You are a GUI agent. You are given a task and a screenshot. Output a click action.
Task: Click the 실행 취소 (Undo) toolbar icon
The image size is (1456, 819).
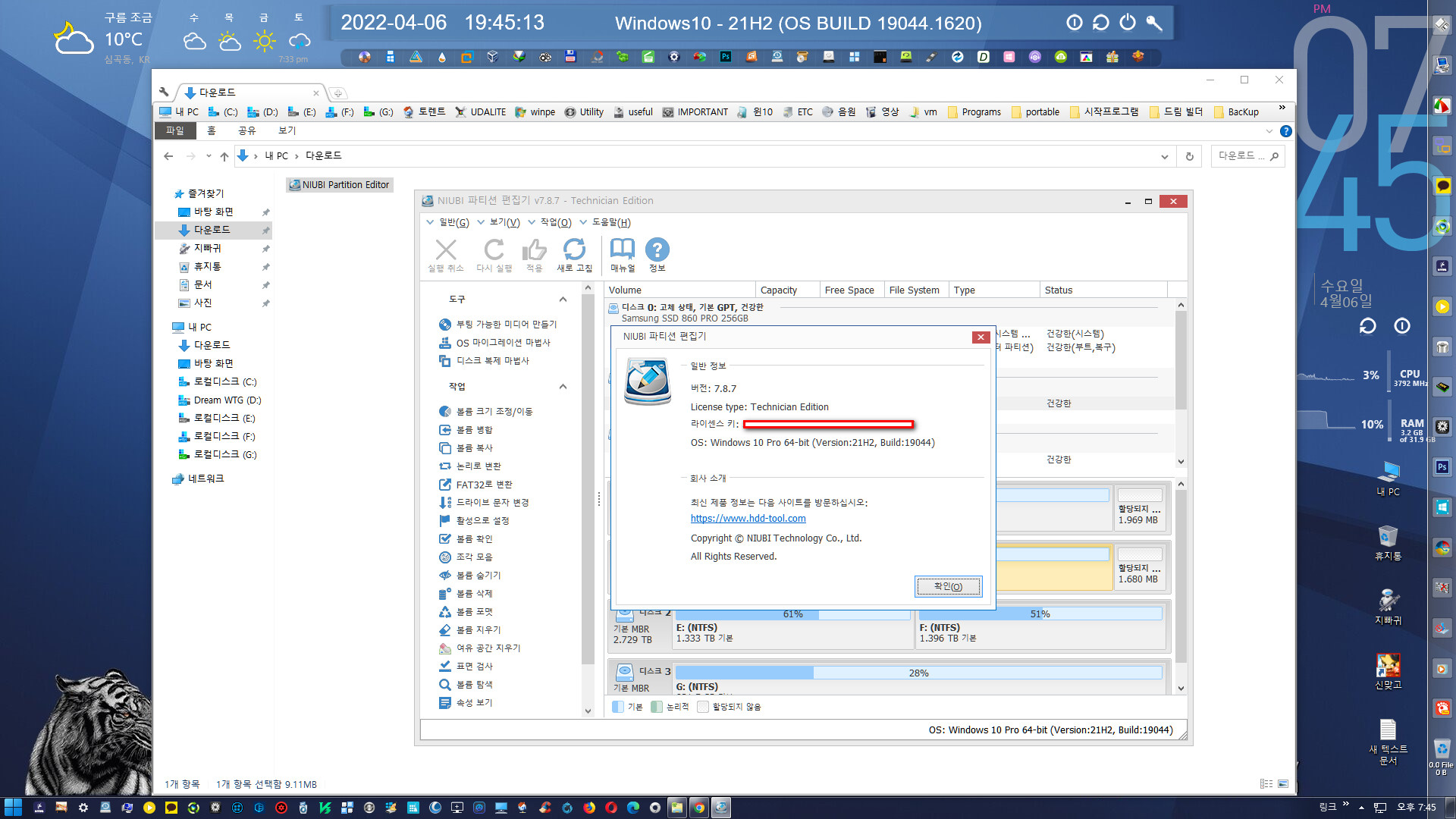point(446,256)
